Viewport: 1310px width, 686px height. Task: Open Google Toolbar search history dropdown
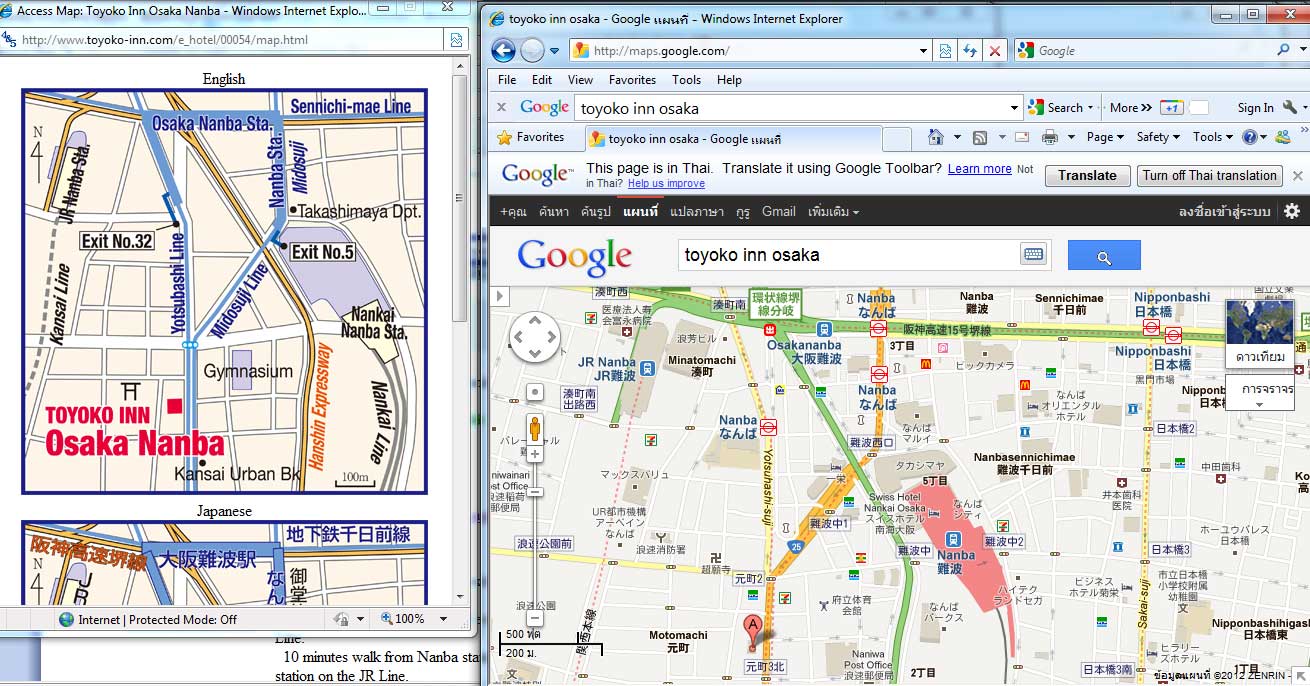point(1014,108)
